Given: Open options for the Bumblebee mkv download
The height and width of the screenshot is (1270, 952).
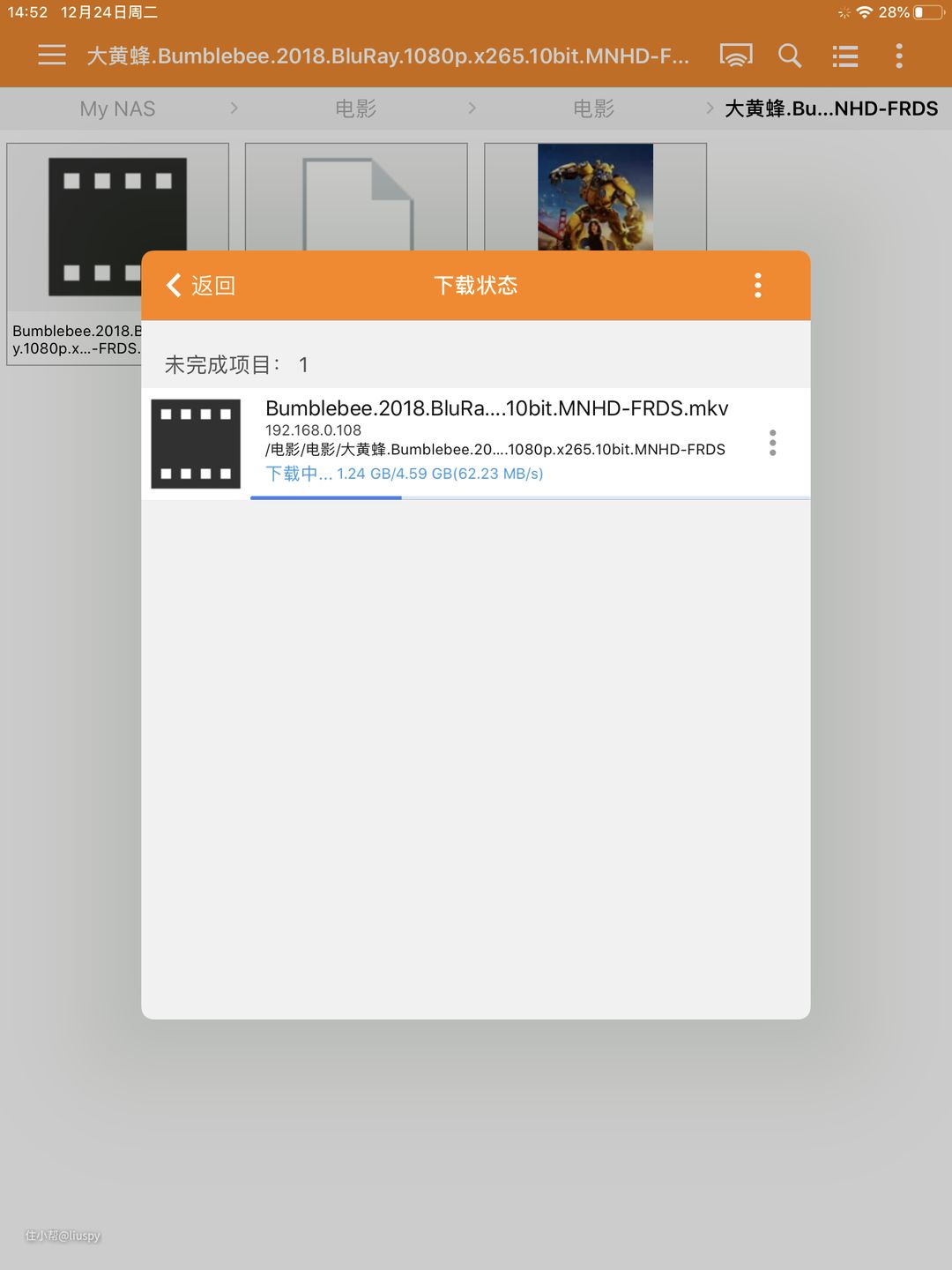Looking at the screenshot, I should click(773, 443).
